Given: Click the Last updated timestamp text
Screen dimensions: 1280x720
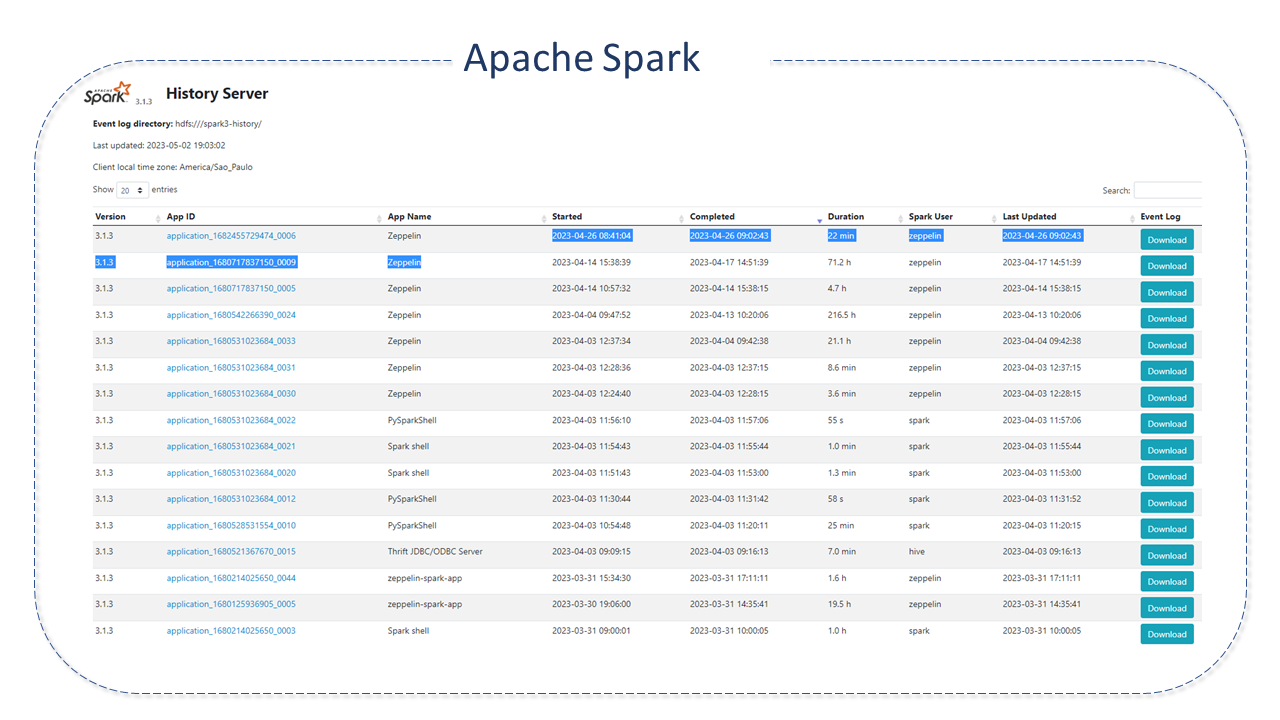Looking at the screenshot, I should tap(159, 146).
